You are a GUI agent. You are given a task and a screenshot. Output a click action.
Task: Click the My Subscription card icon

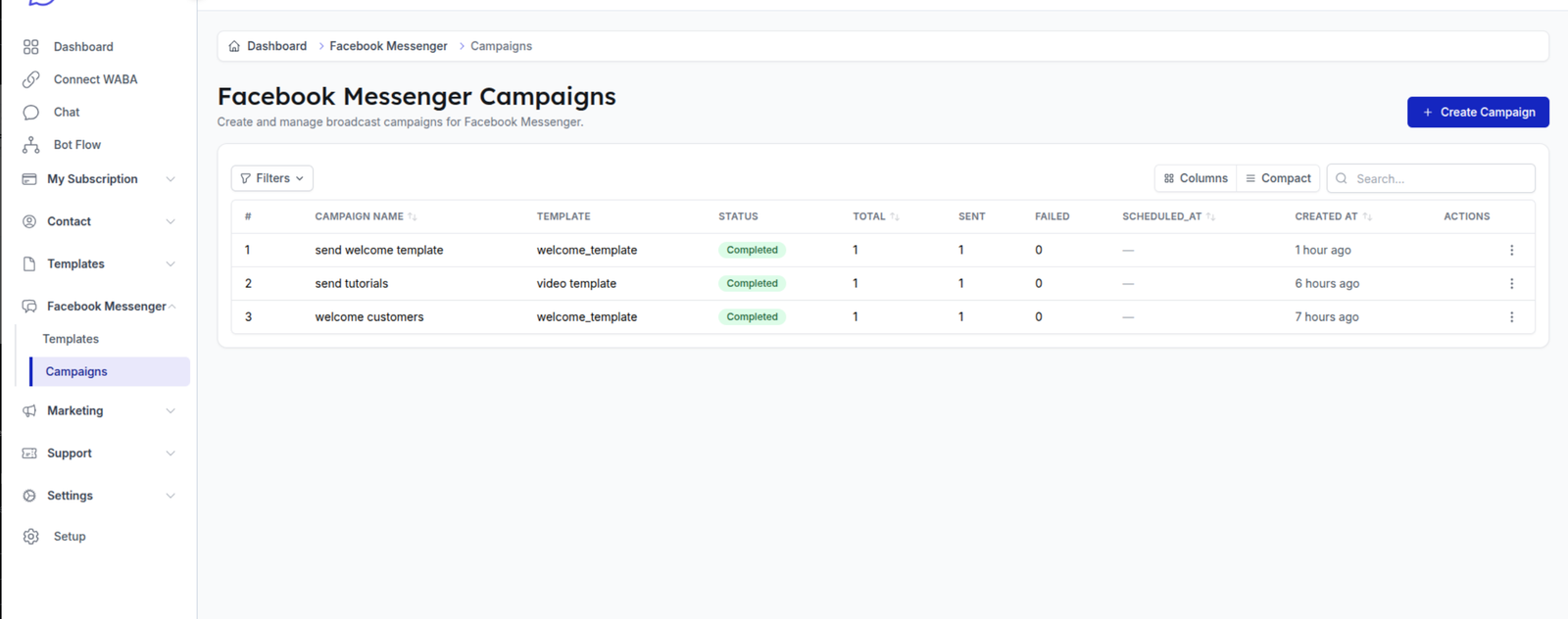29,179
